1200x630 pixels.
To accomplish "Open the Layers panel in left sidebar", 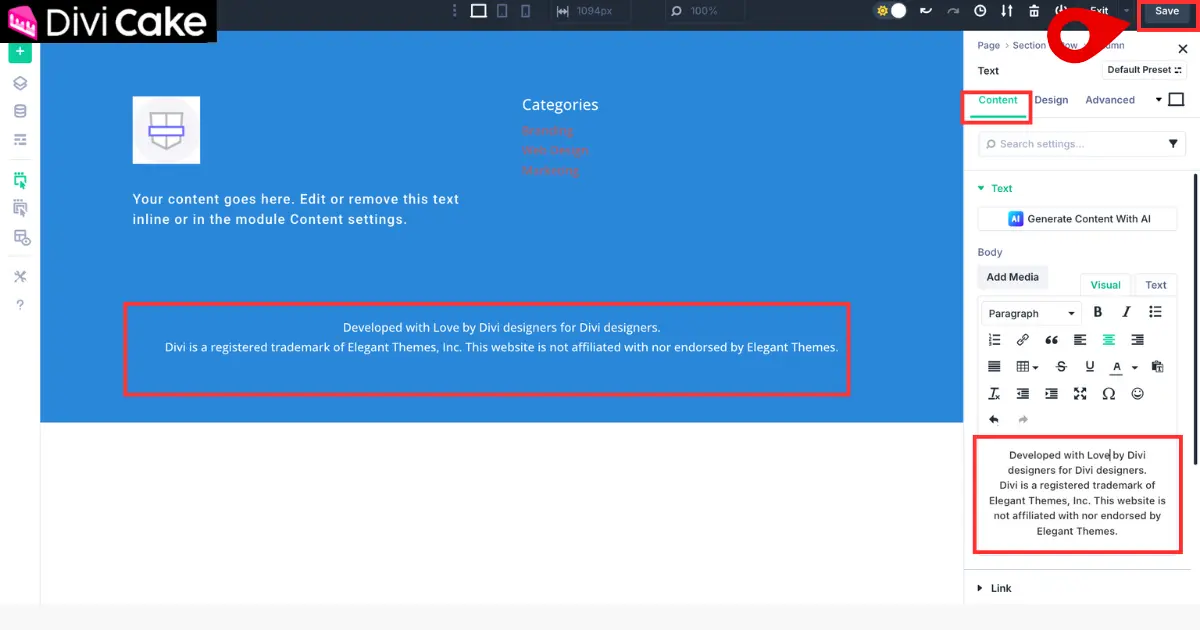I will (20, 84).
